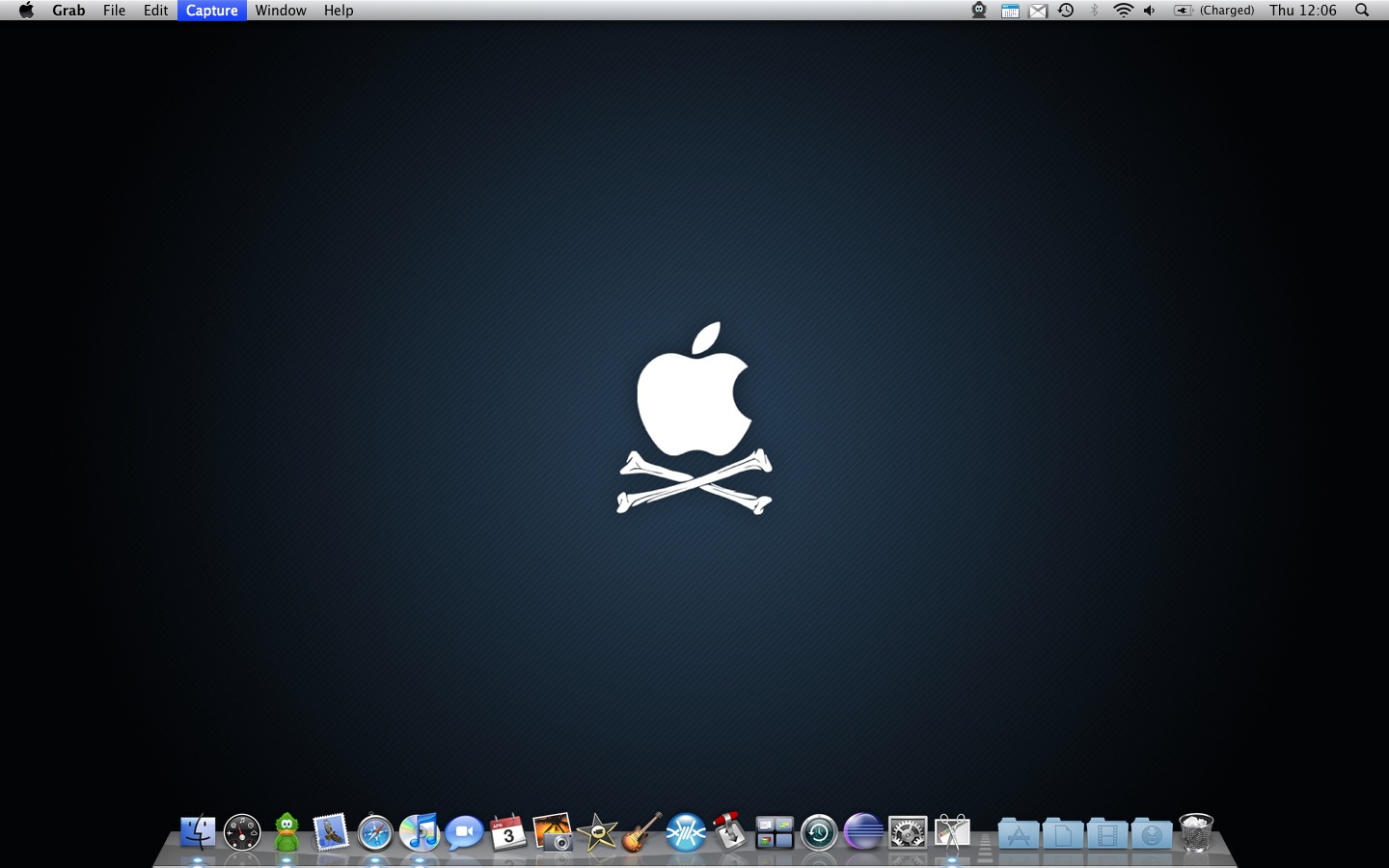The height and width of the screenshot is (868, 1389).
Task: Open Time Machine status menu
Action: [1066, 11]
